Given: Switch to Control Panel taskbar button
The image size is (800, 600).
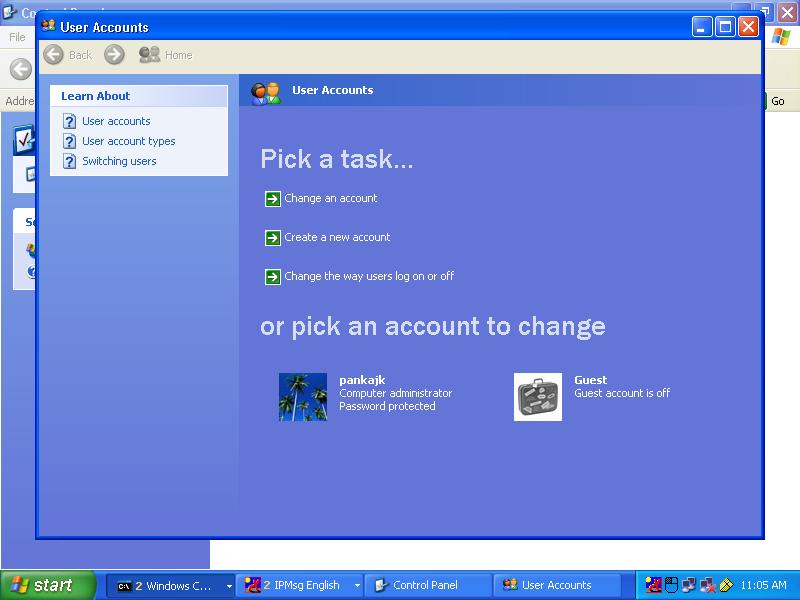Looking at the screenshot, I should 428,585.
